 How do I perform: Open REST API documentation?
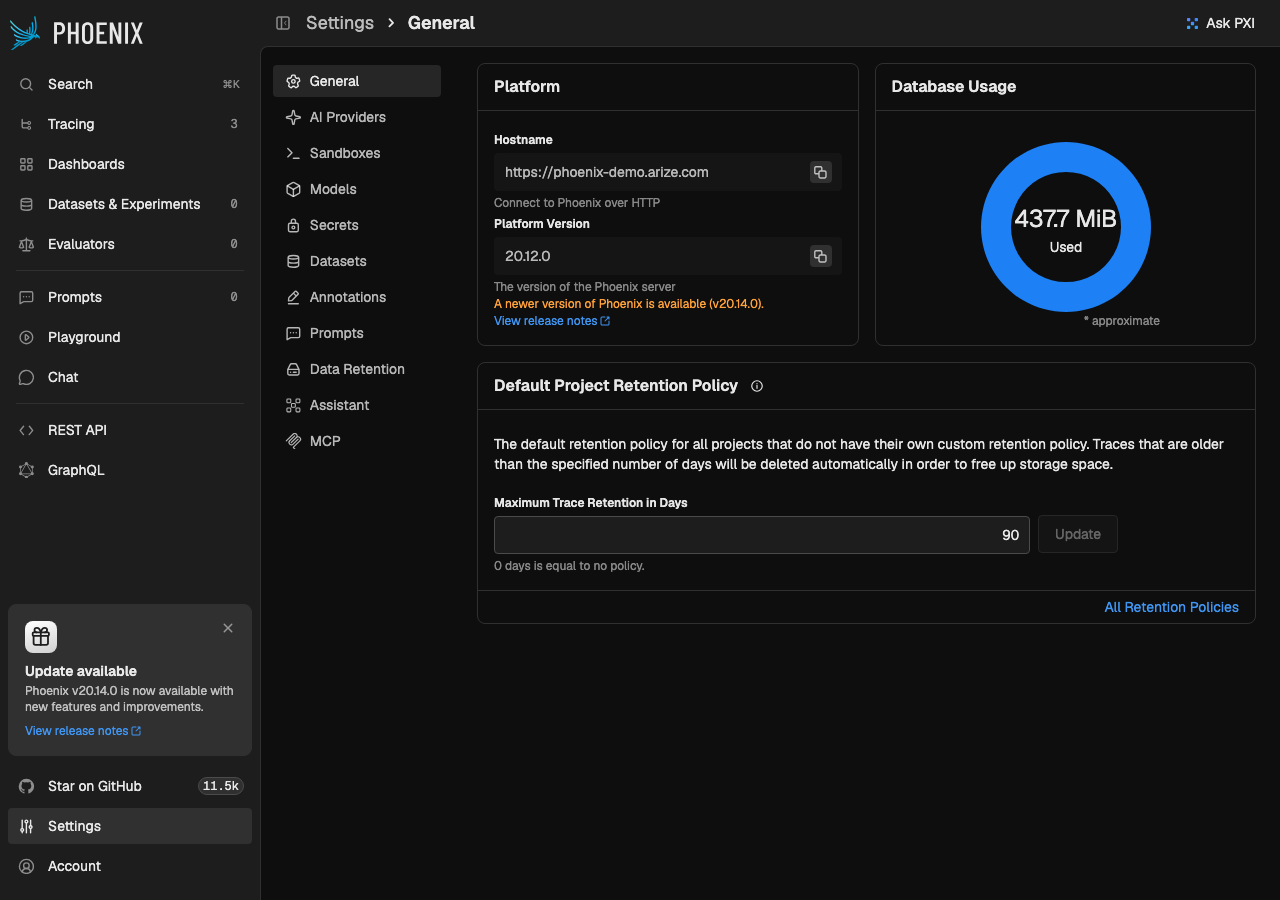(x=130, y=430)
